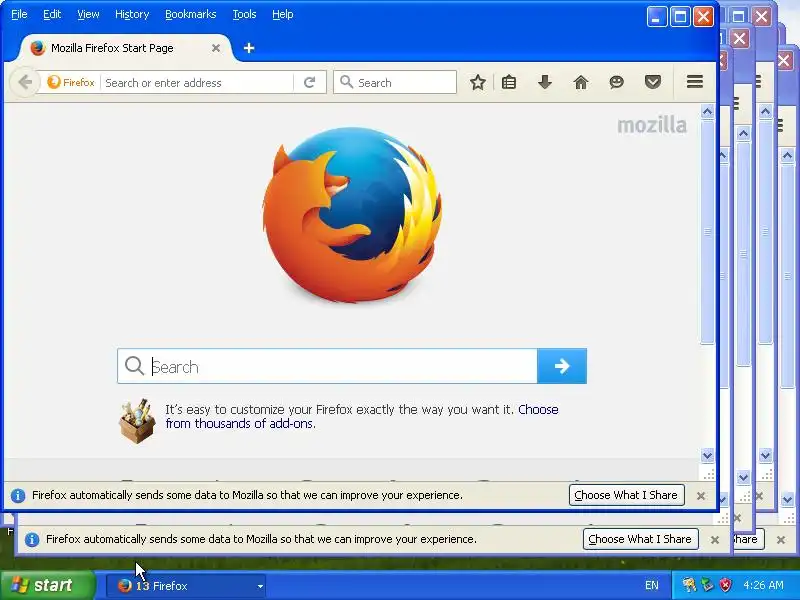The height and width of the screenshot is (600, 800).
Task: Click the system clock showing 4:26 AM
Action: pos(763,585)
